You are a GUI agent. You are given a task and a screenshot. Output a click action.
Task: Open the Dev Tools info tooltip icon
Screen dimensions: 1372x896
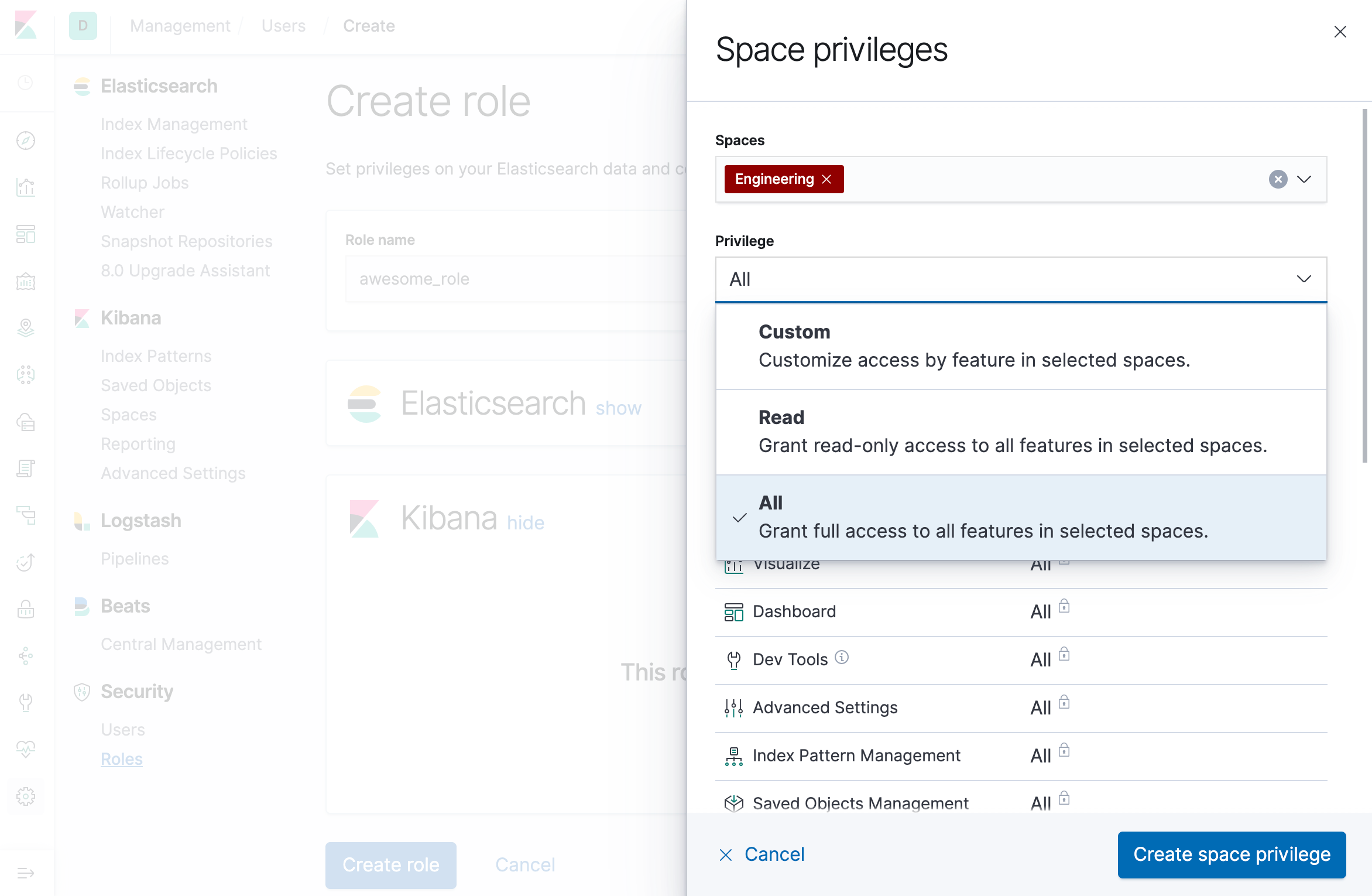[842, 657]
